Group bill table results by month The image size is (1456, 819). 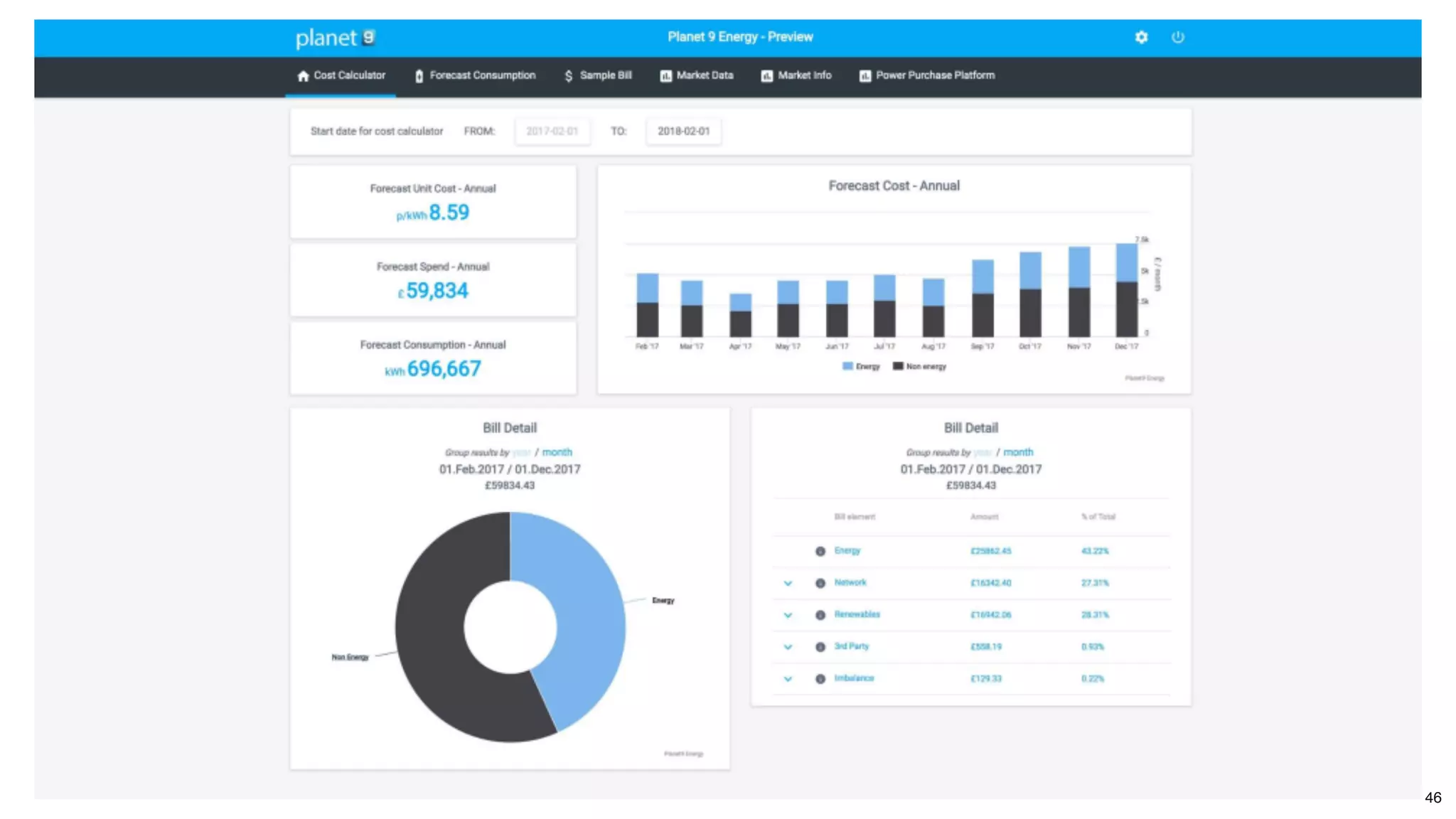[1018, 452]
